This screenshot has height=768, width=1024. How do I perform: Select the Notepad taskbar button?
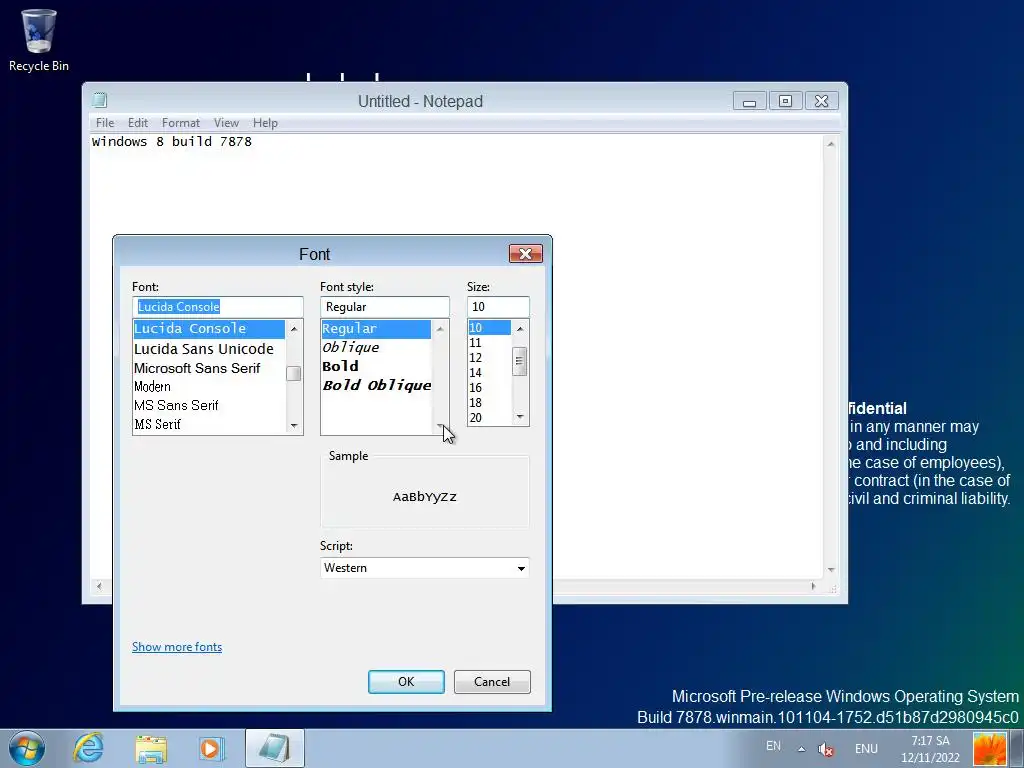275,748
